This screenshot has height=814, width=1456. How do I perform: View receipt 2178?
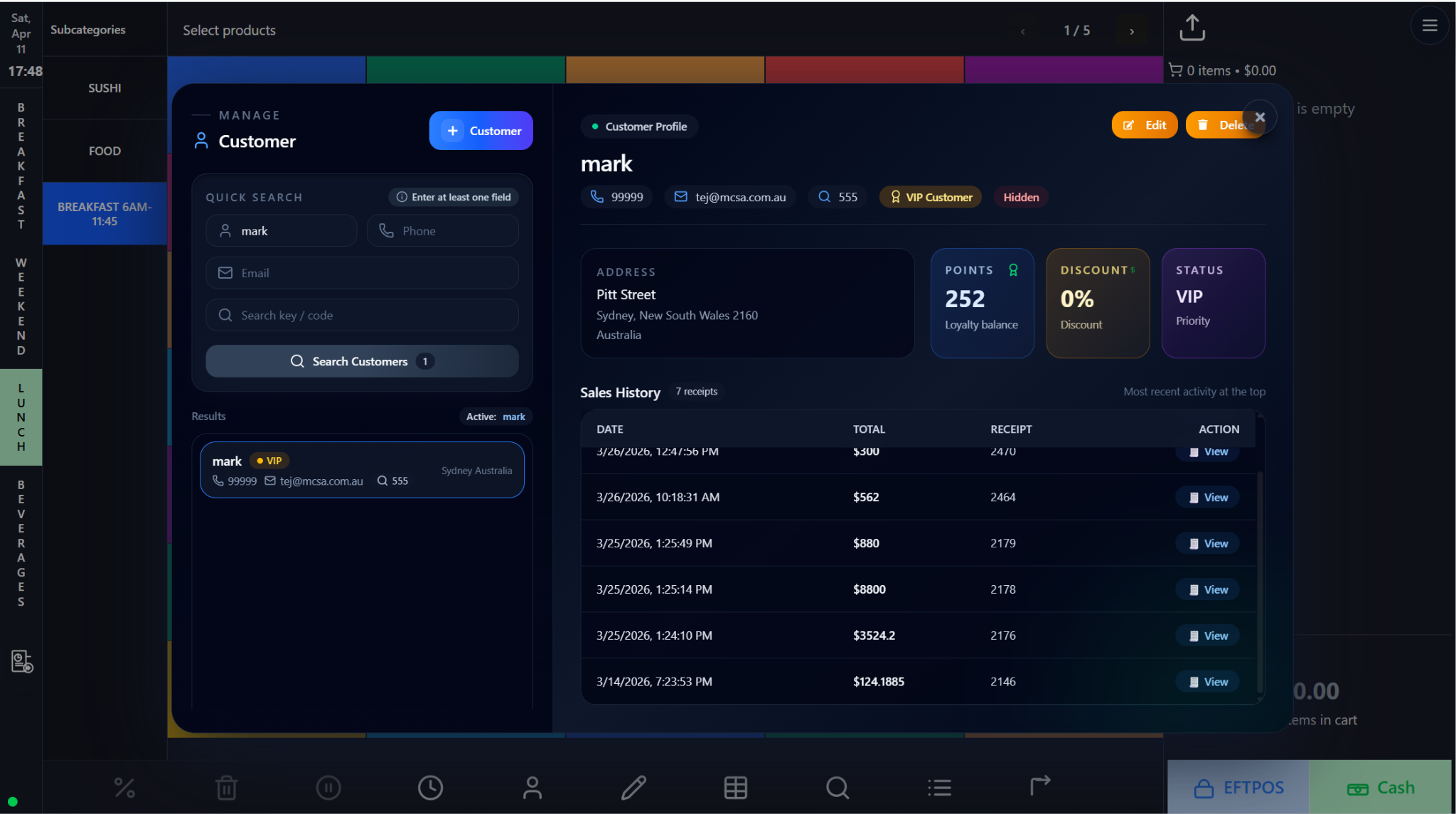(1207, 589)
